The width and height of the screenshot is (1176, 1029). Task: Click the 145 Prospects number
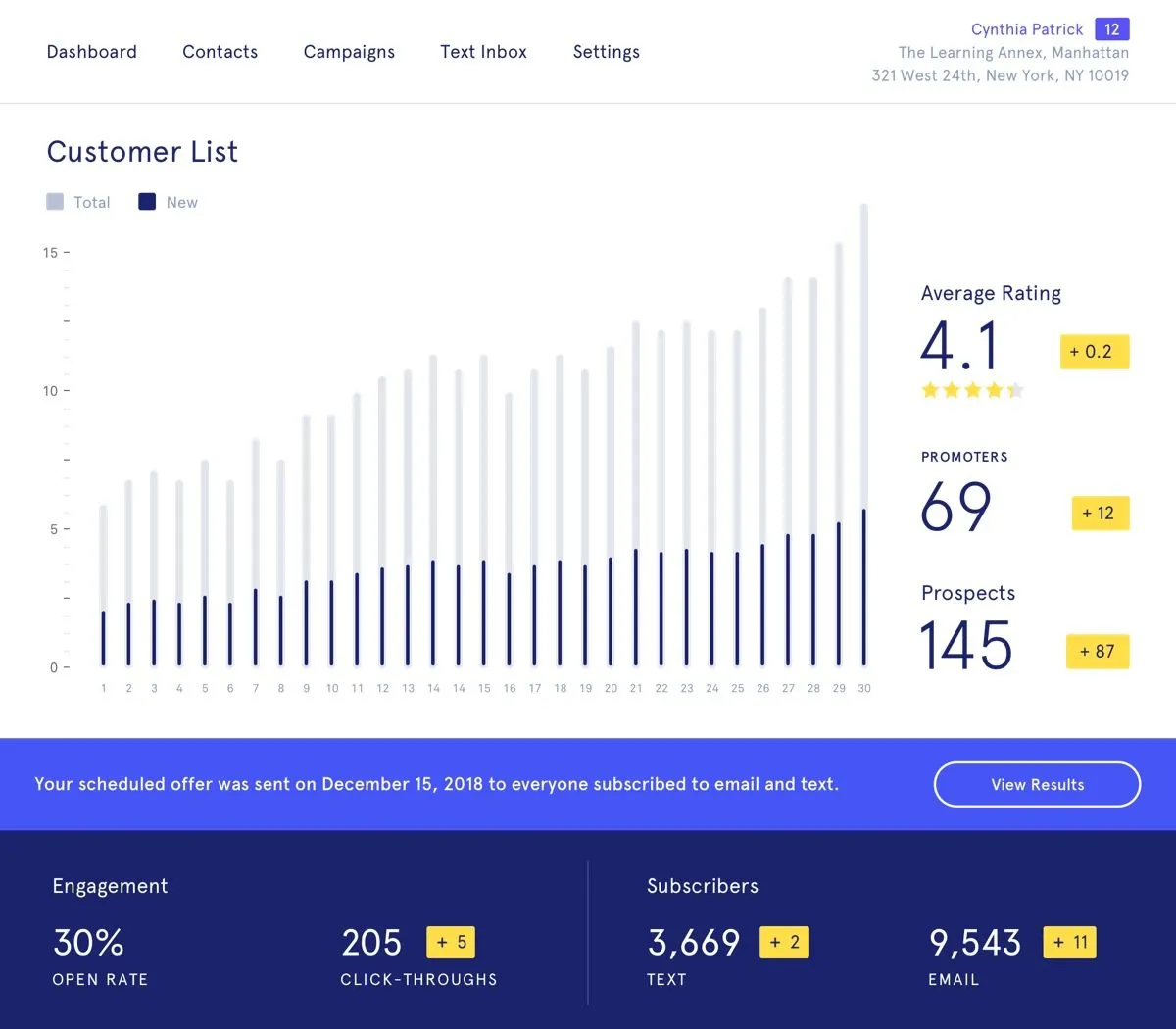click(x=966, y=646)
